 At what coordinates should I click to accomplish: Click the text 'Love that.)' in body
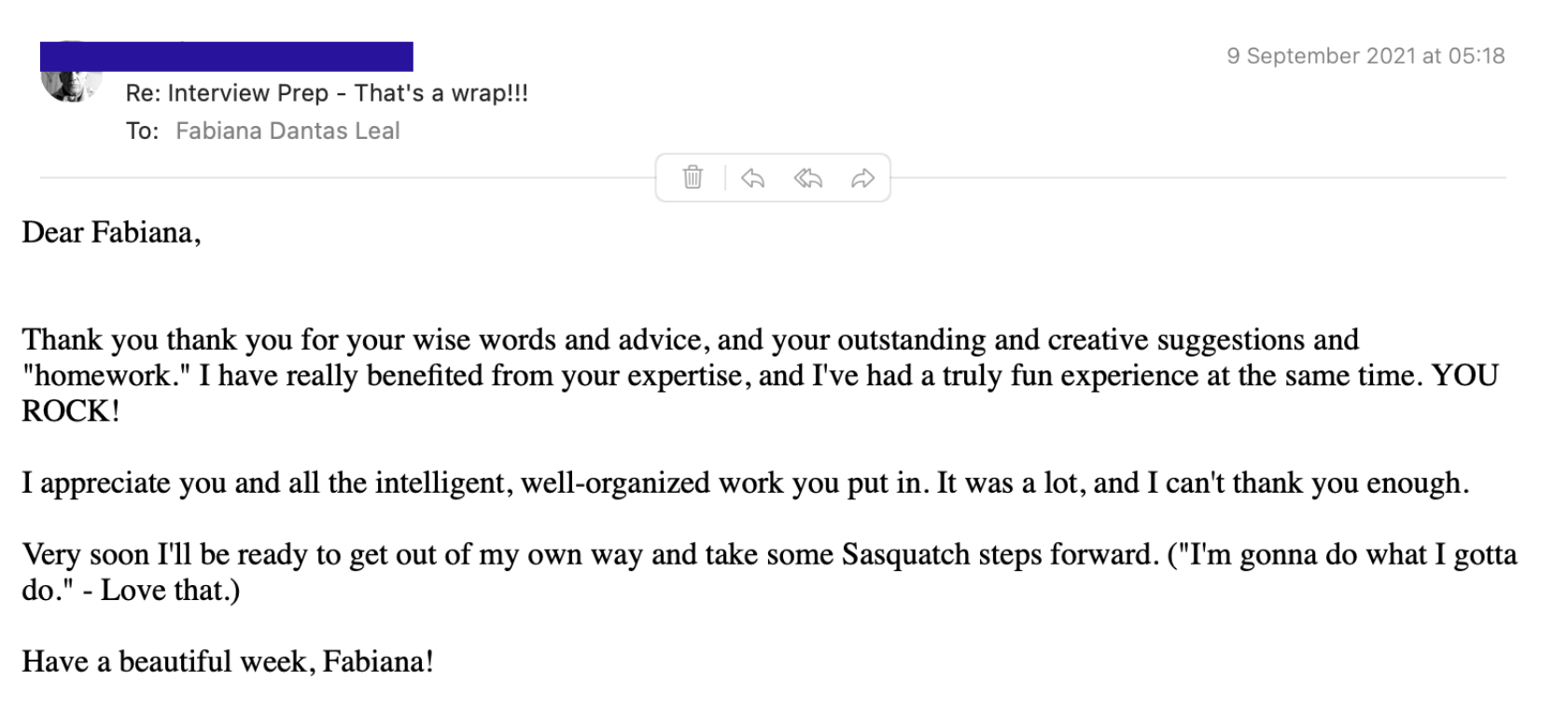point(170,591)
